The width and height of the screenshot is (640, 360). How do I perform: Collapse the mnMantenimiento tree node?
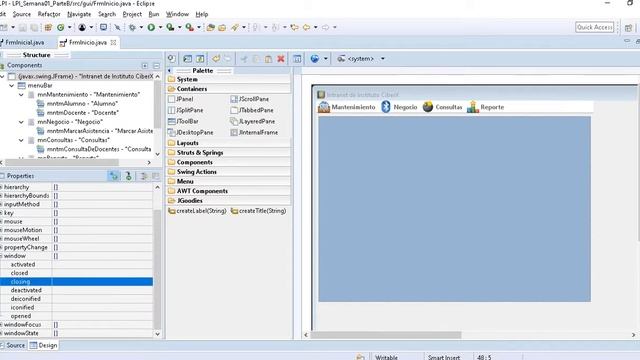[21, 94]
